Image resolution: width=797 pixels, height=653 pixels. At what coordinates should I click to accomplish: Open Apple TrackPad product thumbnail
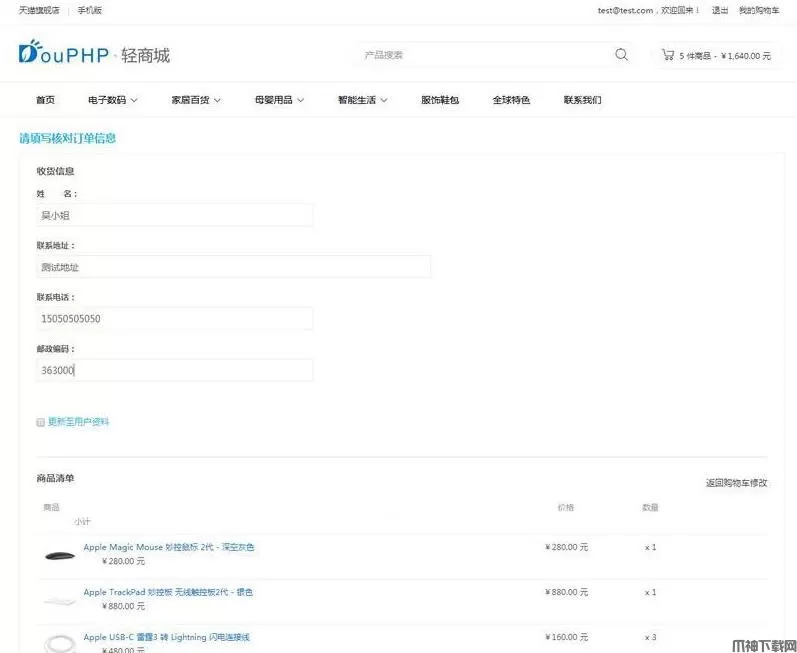point(59,599)
